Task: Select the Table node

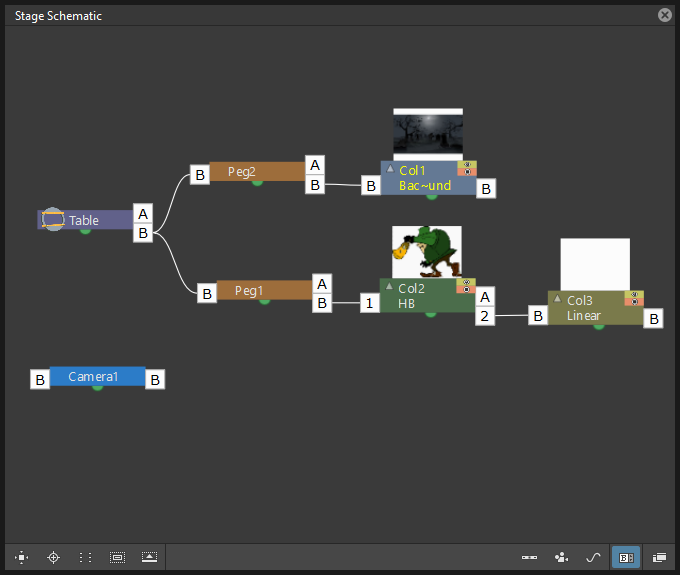Action: coord(85,220)
